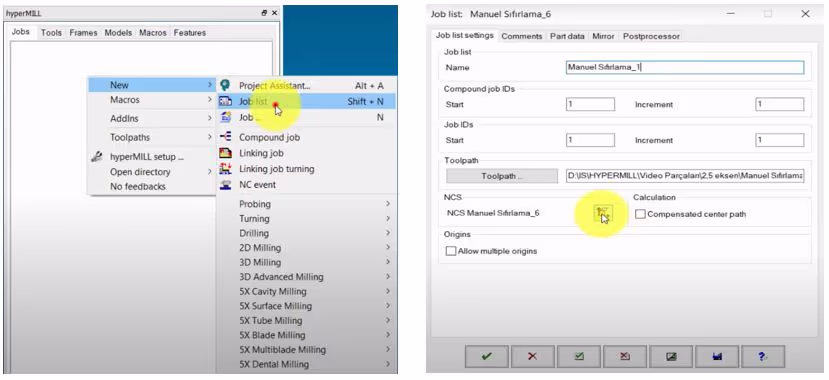Click the Job IDs Start field

point(590,140)
